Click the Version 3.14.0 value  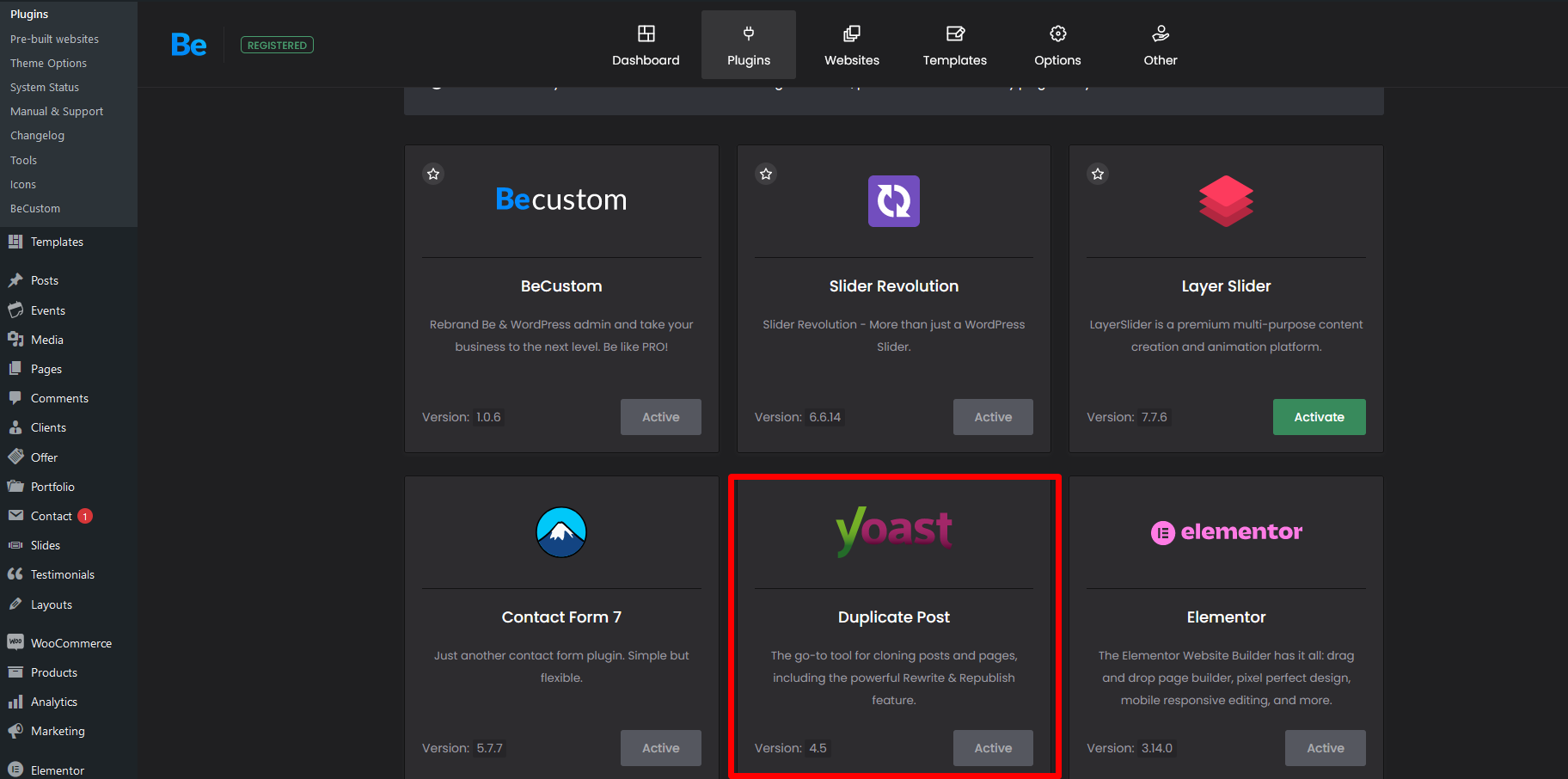tap(1157, 748)
